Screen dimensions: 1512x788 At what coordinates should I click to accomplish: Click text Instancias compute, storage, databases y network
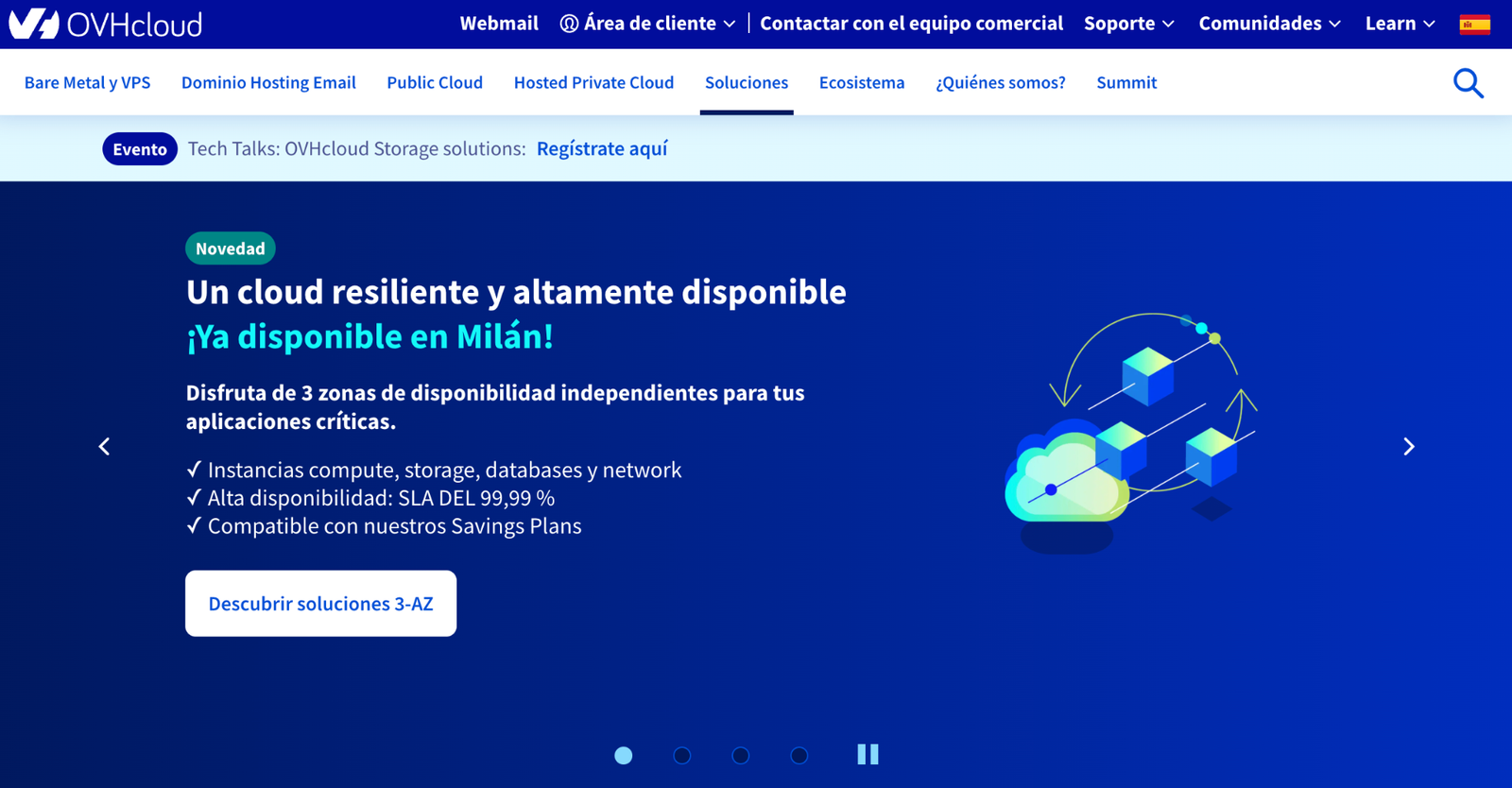(x=444, y=470)
